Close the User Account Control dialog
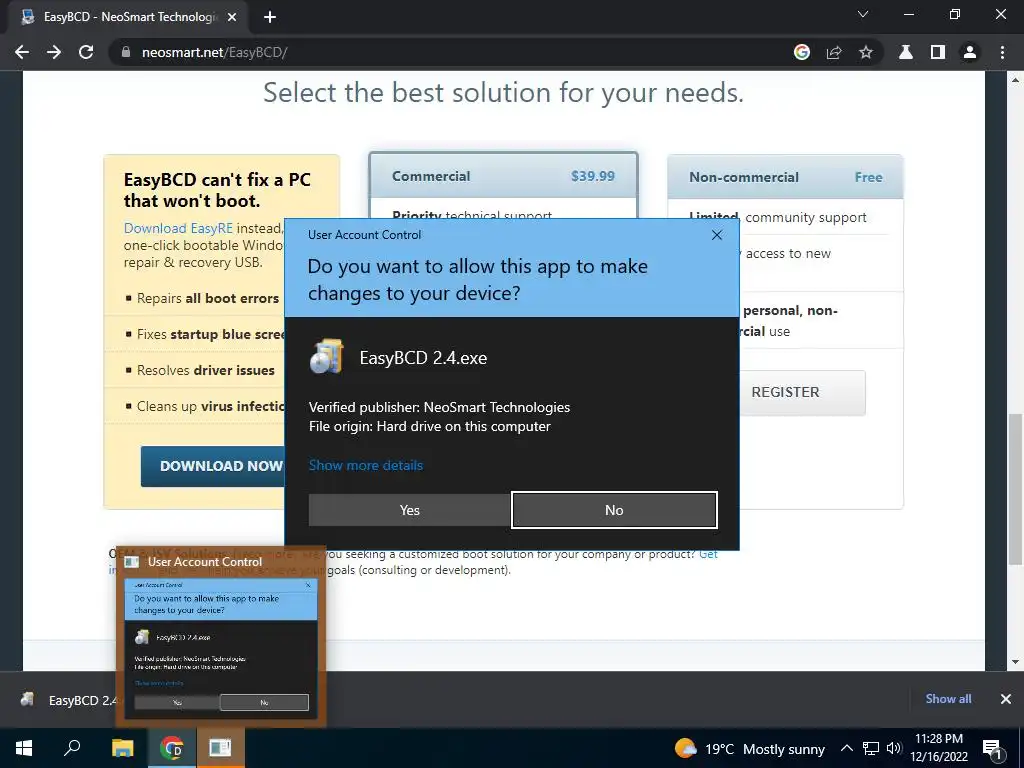This screenshot has height=768, width=1024. [716, 235]
